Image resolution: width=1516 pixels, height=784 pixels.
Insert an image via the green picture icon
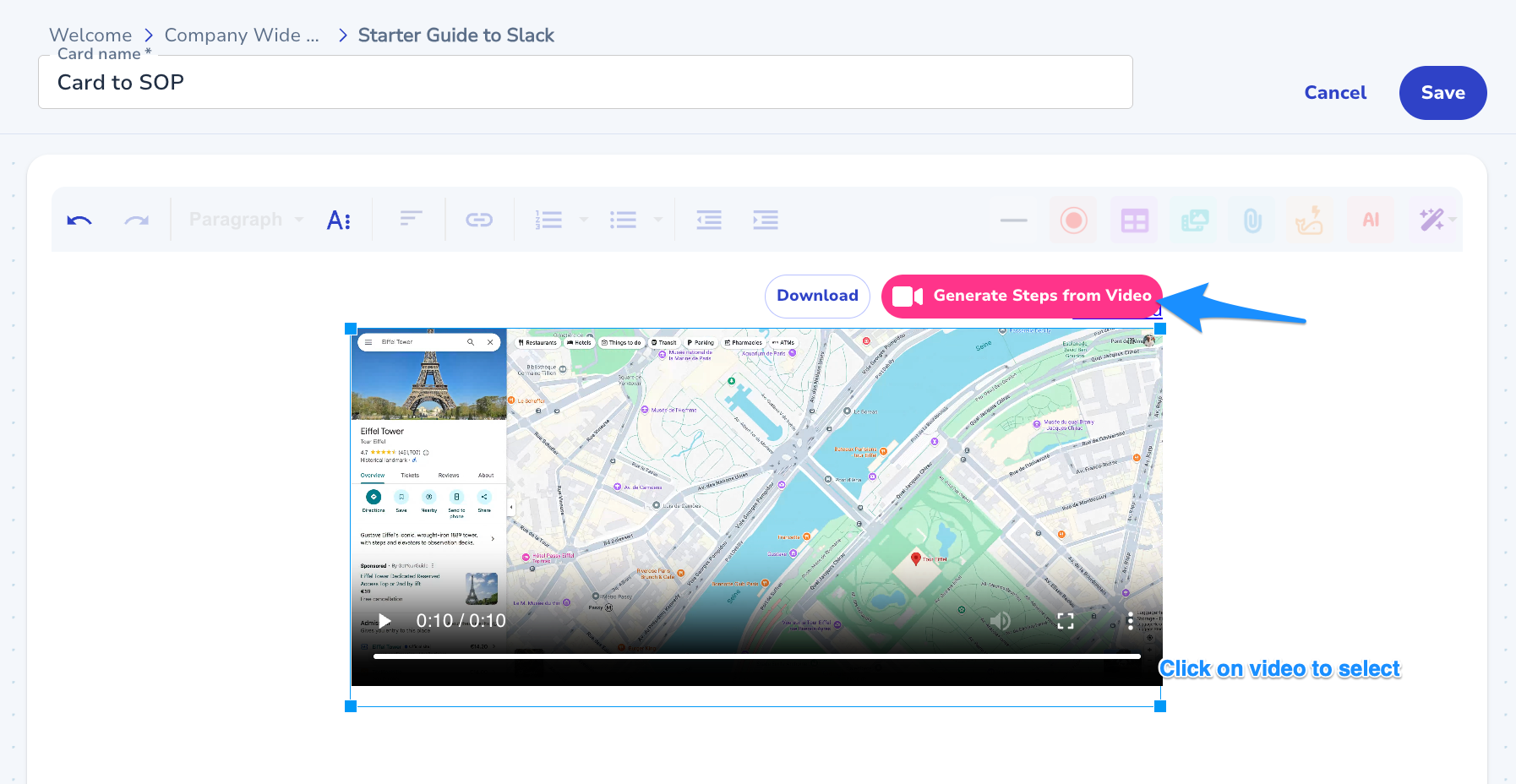coord(1194,220)
